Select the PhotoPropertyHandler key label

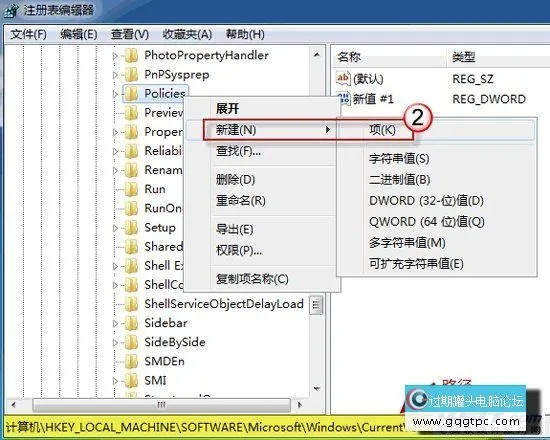pyautogui.click(x=207, y=55)
